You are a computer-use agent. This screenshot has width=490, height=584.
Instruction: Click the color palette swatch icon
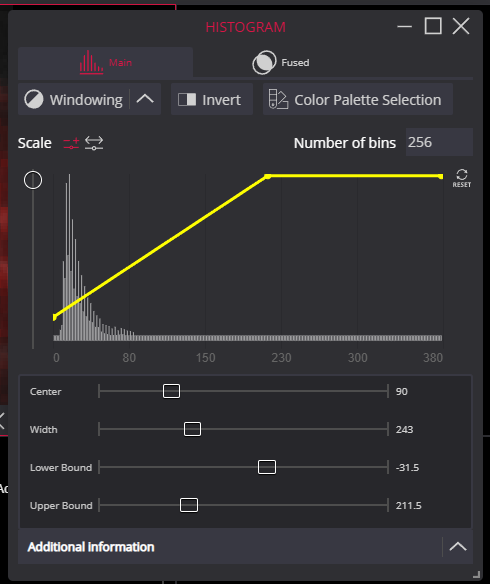click(x=278, y=99)
